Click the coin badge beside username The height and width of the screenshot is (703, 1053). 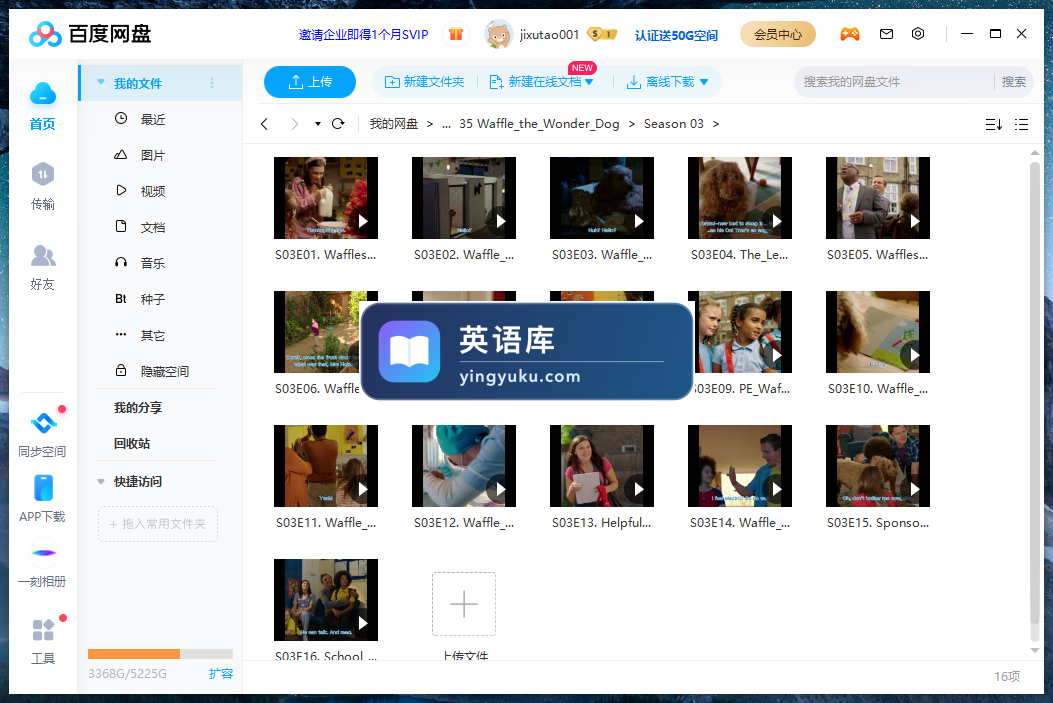602,34
